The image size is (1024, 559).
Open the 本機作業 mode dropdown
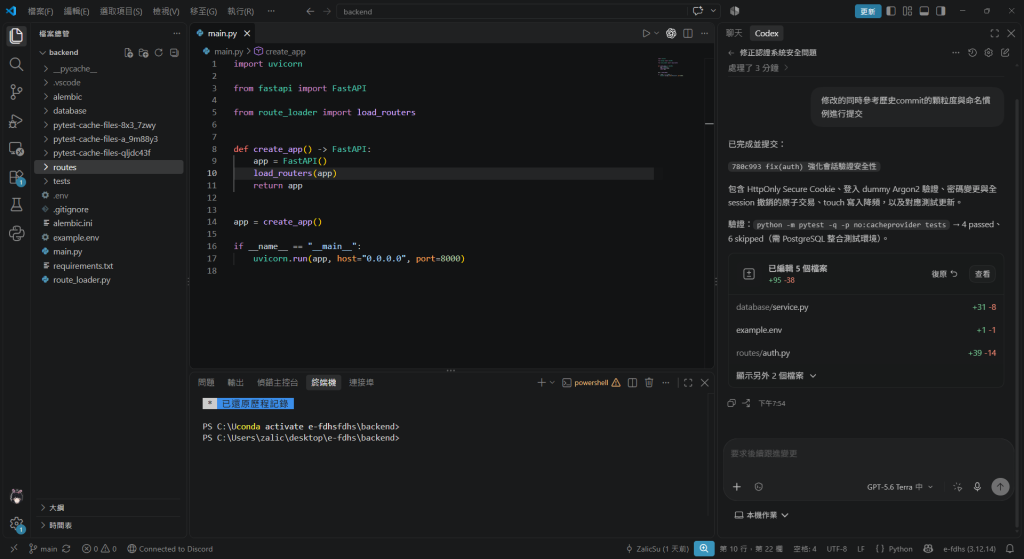[x=761, y=515]
